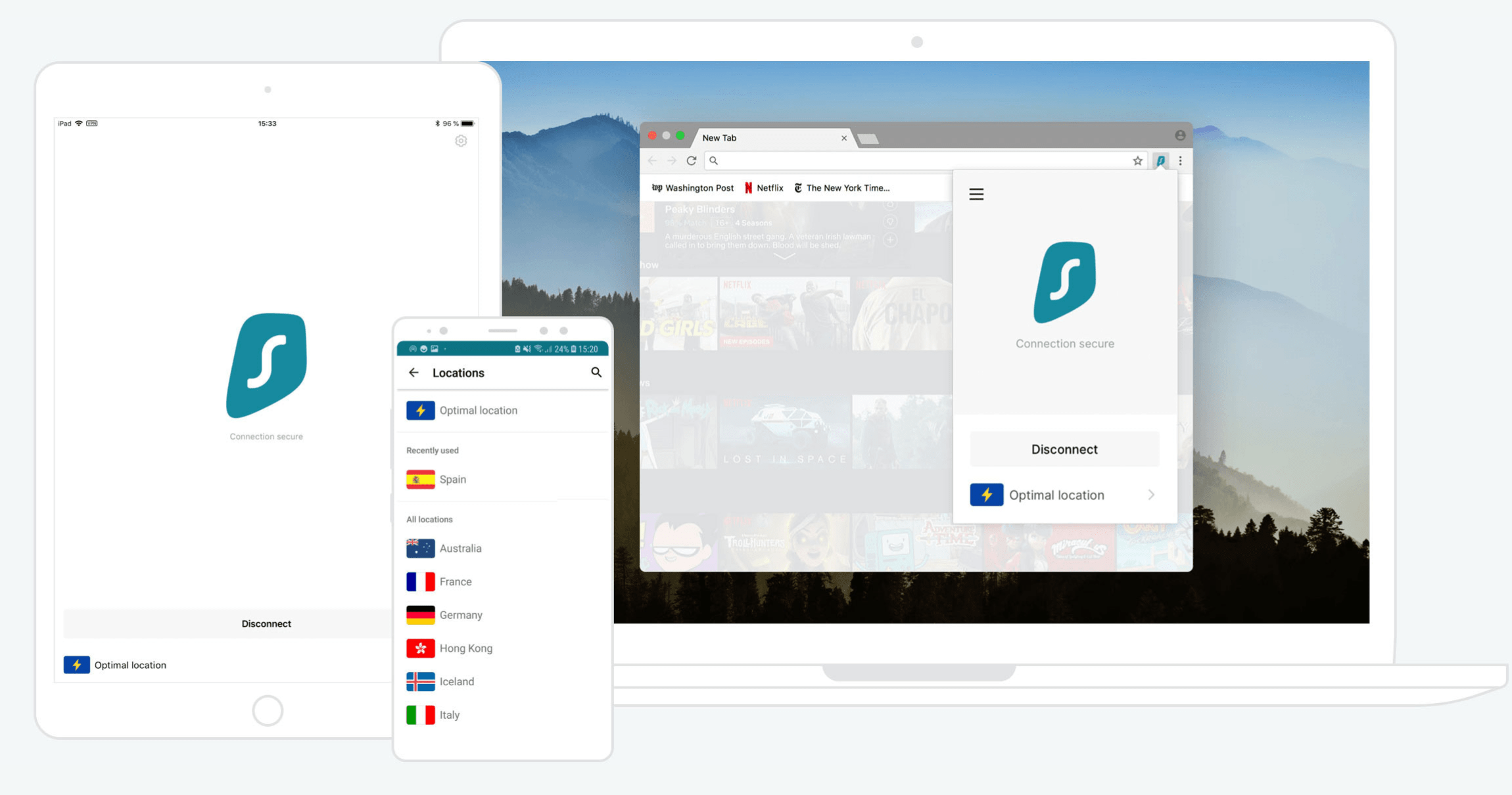This screenshot has height=795, width=1512.
Task: Tap the iPad home button
Action: 268,710
